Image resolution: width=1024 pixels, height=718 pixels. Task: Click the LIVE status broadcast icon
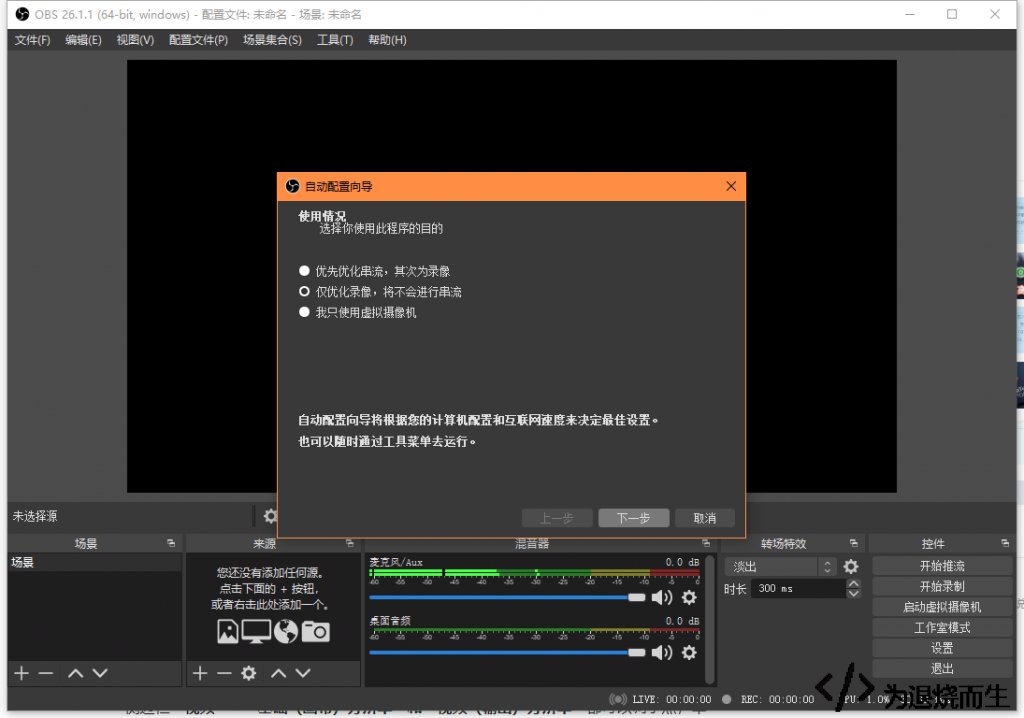pyautogui.click(x=617, y=699)
